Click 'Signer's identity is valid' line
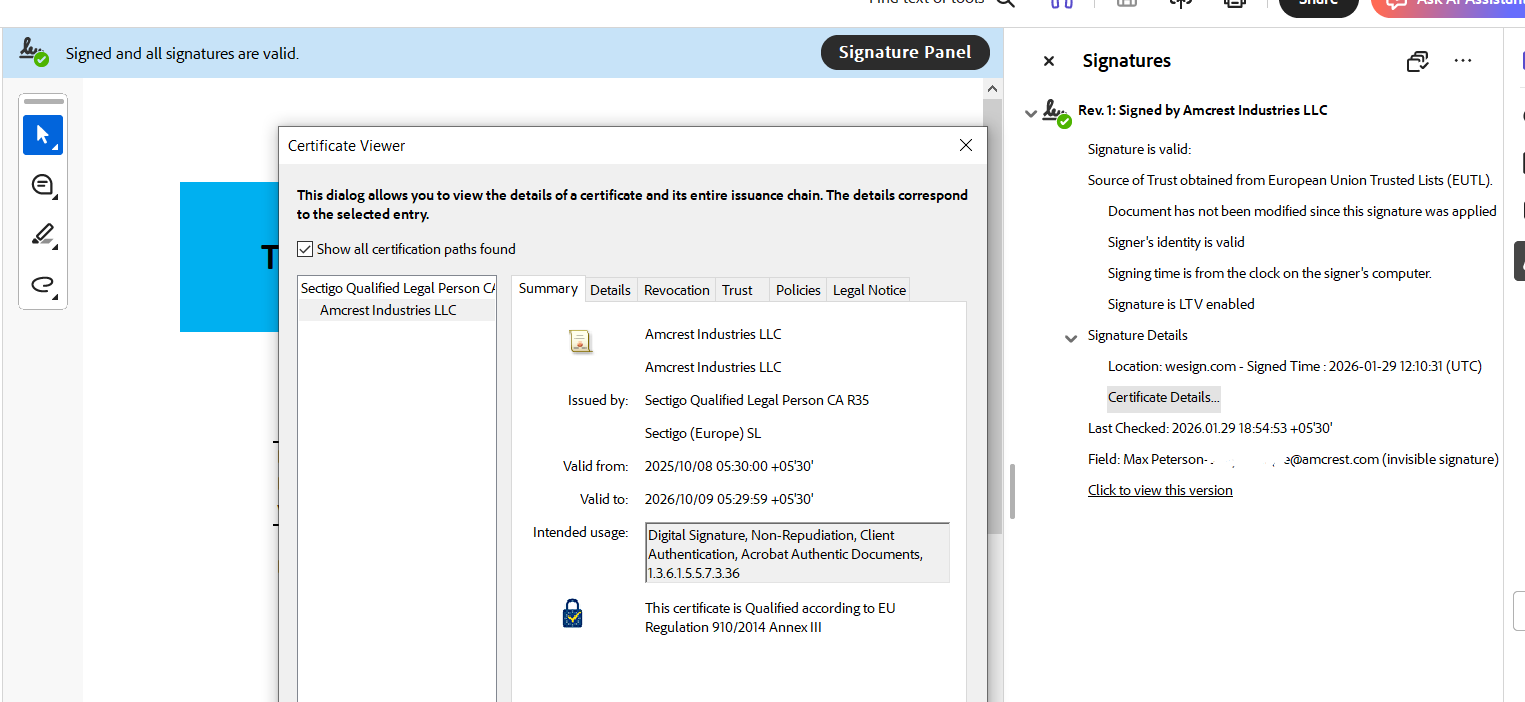This screenshot has width=1525, height=702. pos(1176,242)
